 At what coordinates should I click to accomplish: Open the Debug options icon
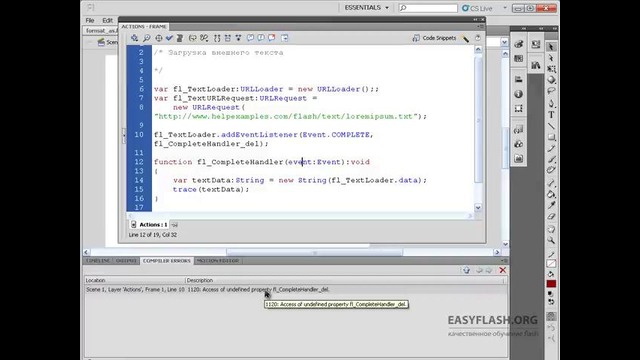(204, 38)
